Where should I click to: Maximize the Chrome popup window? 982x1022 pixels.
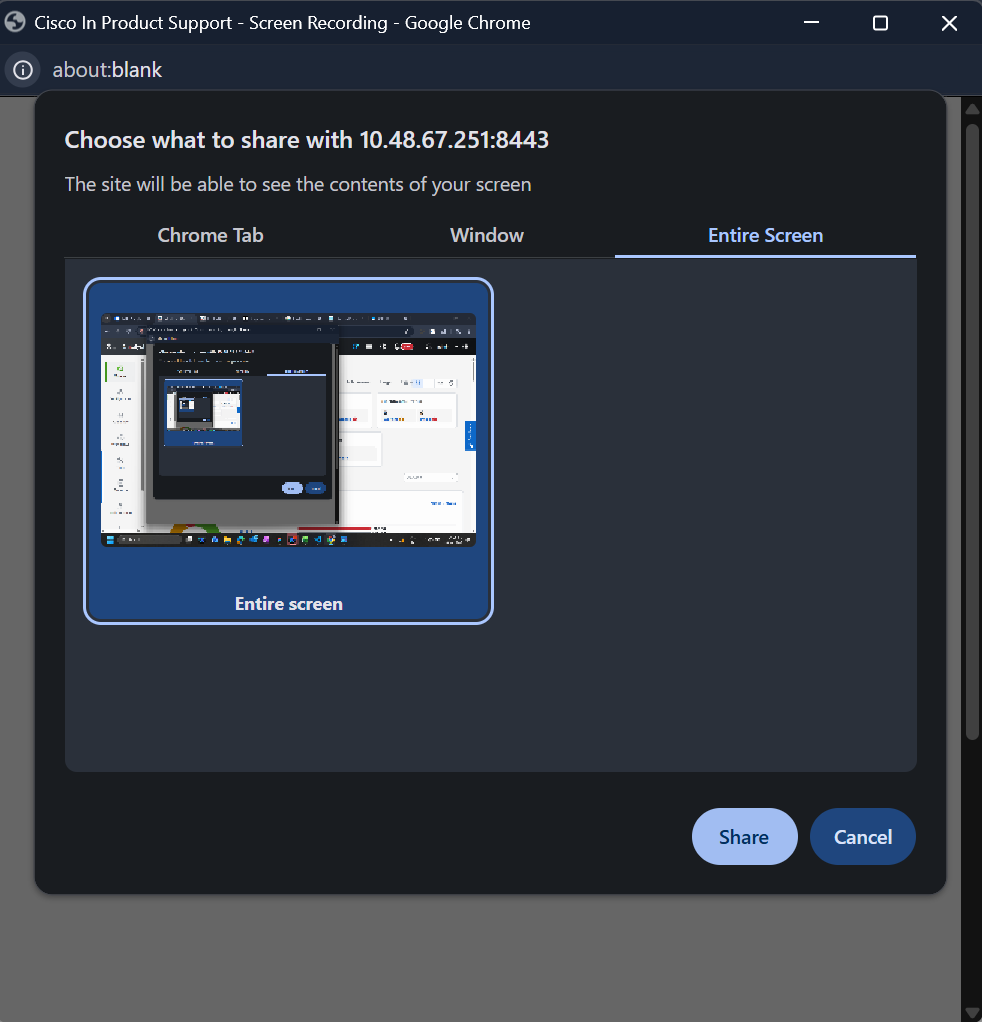coord(880,22)
